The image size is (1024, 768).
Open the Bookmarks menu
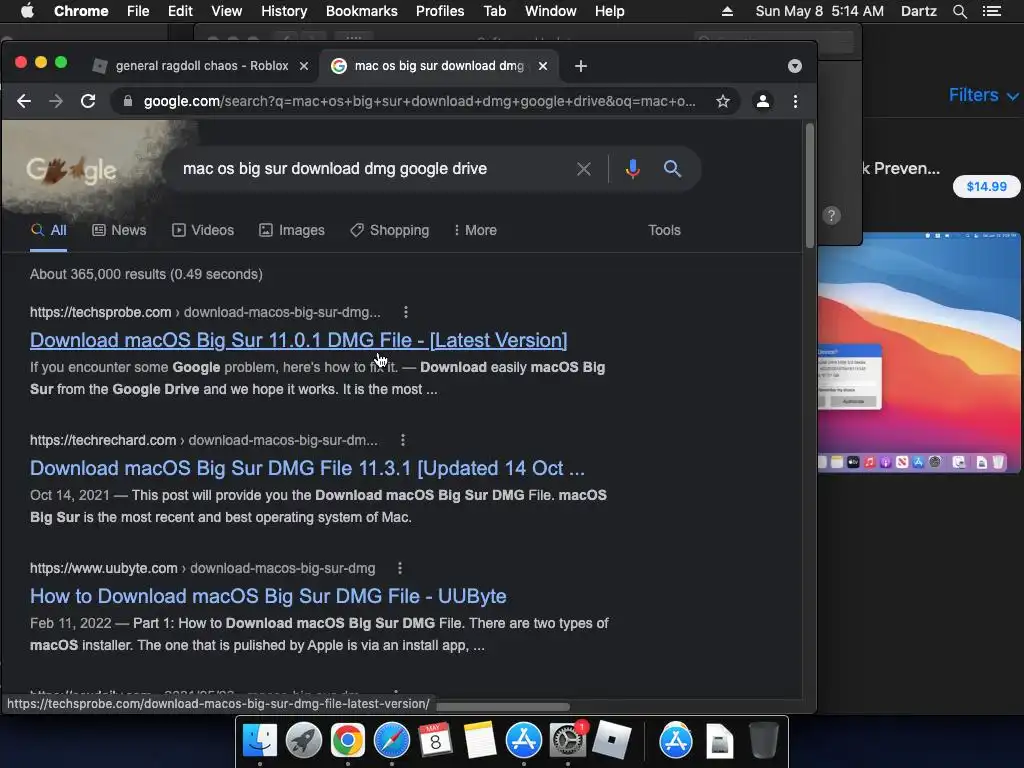coord(362,11)
